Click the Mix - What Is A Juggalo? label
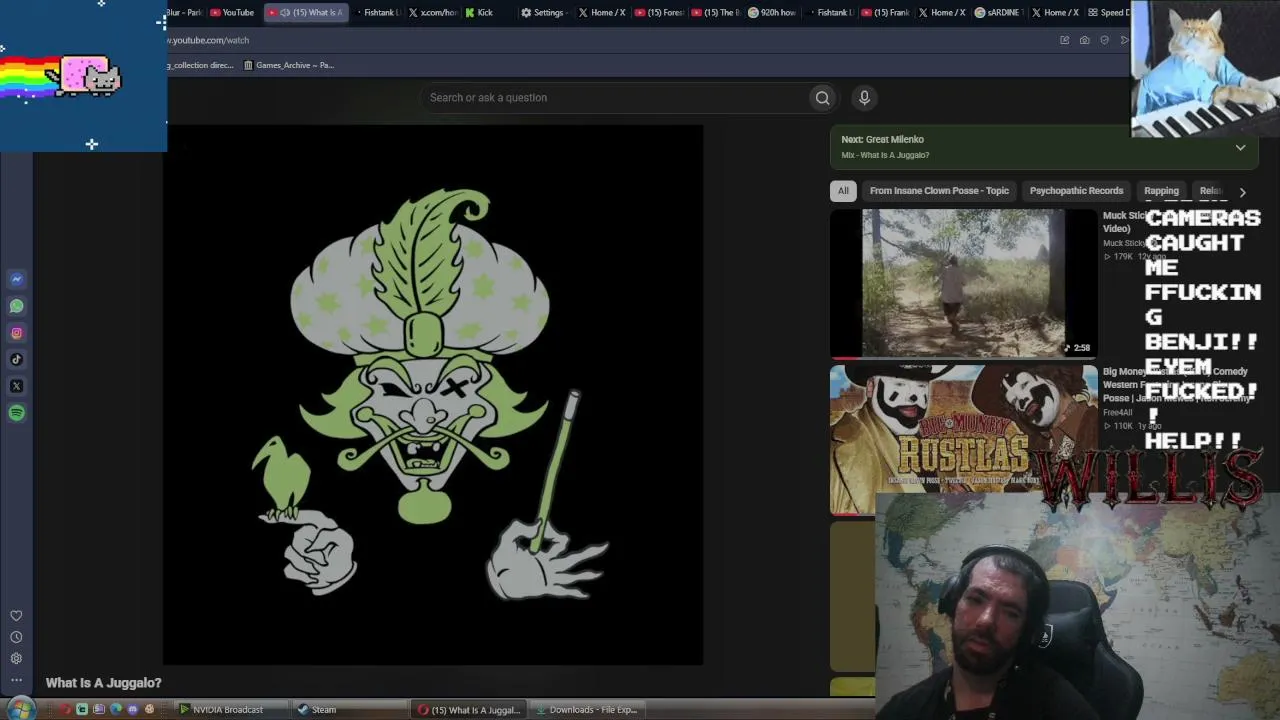 885,155
